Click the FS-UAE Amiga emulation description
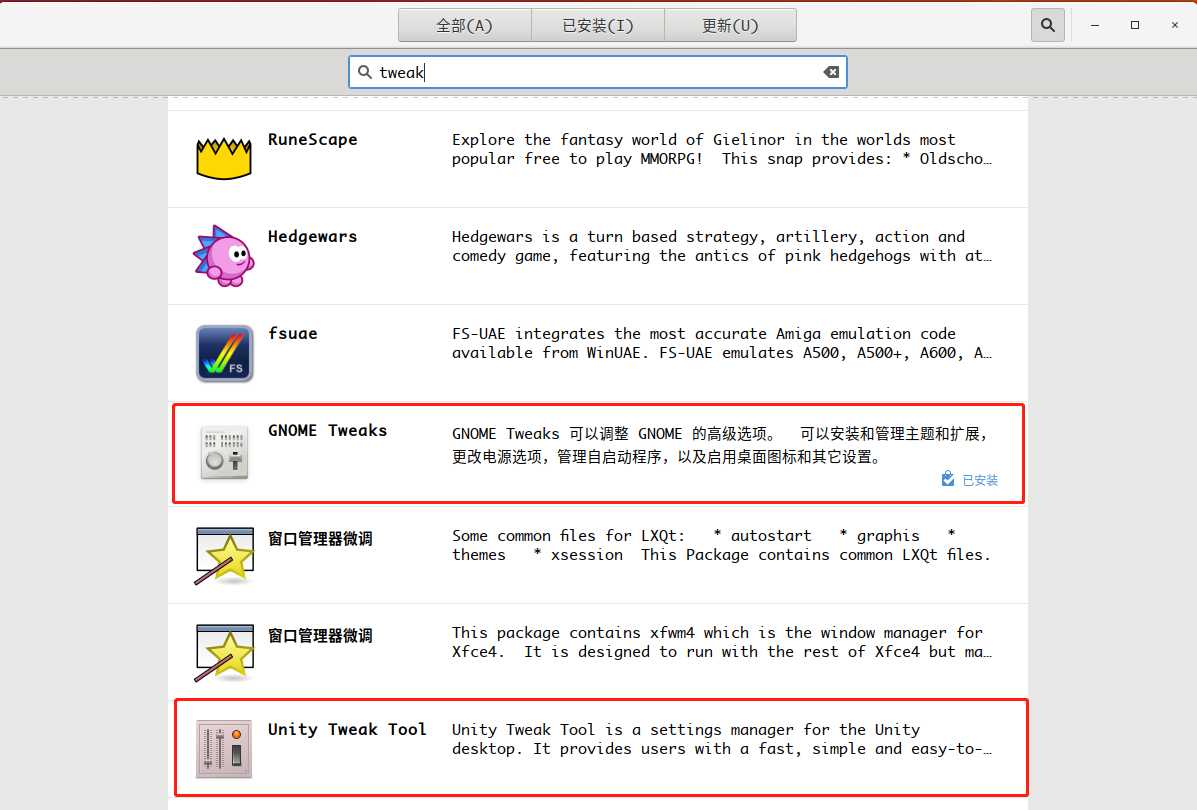This screenshot has height=810, width=1197. click(721, 343)
